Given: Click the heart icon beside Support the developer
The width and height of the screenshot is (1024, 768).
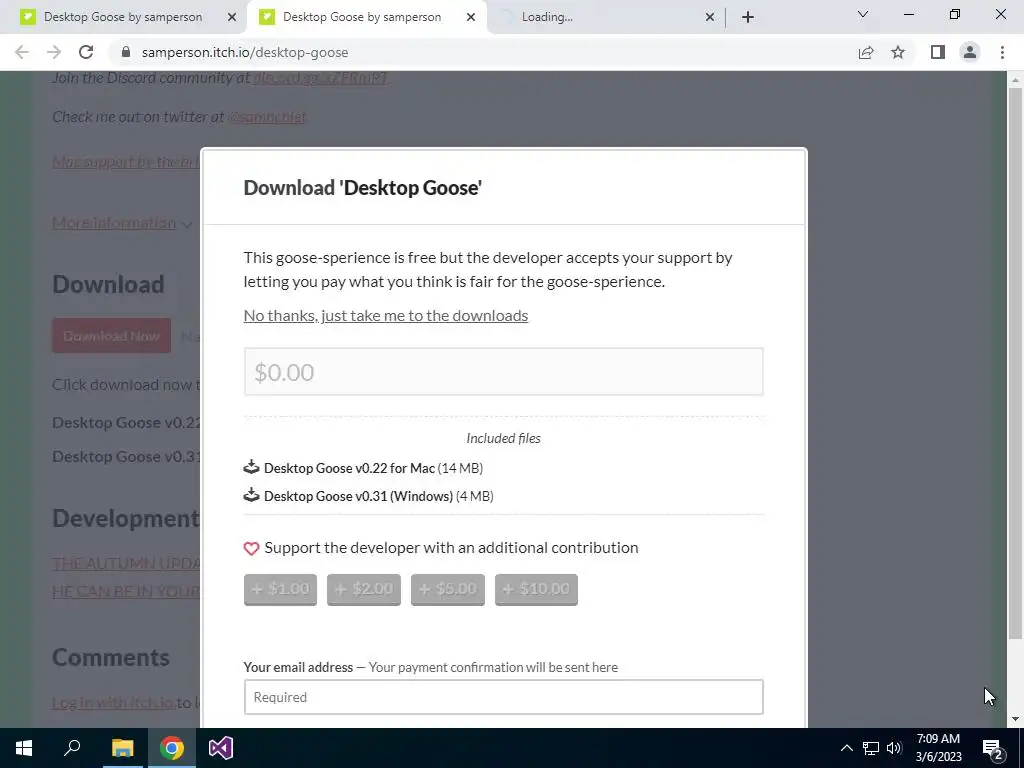Looking at the screenshot, I should click(x=251, y=549).
